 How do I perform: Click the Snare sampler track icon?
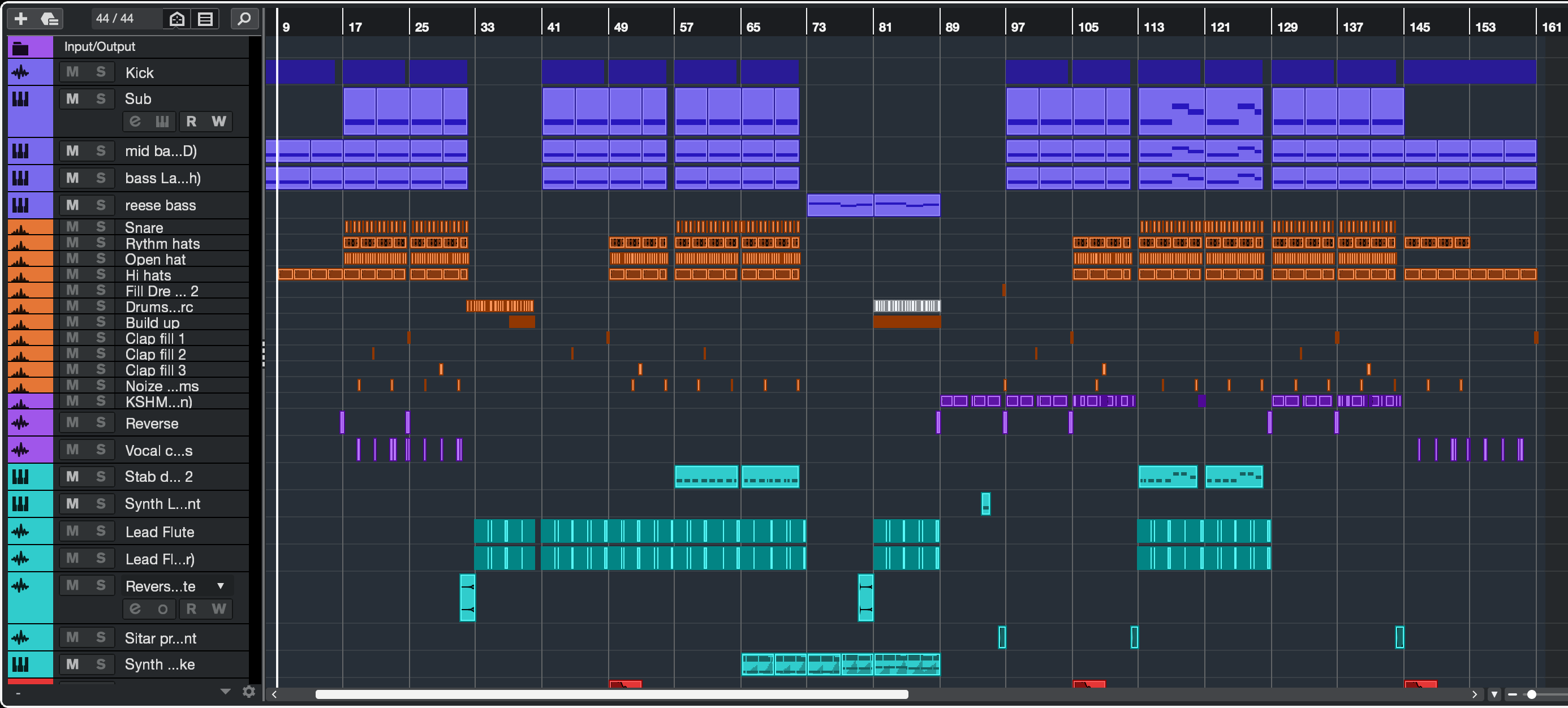(x=21, y=228)
